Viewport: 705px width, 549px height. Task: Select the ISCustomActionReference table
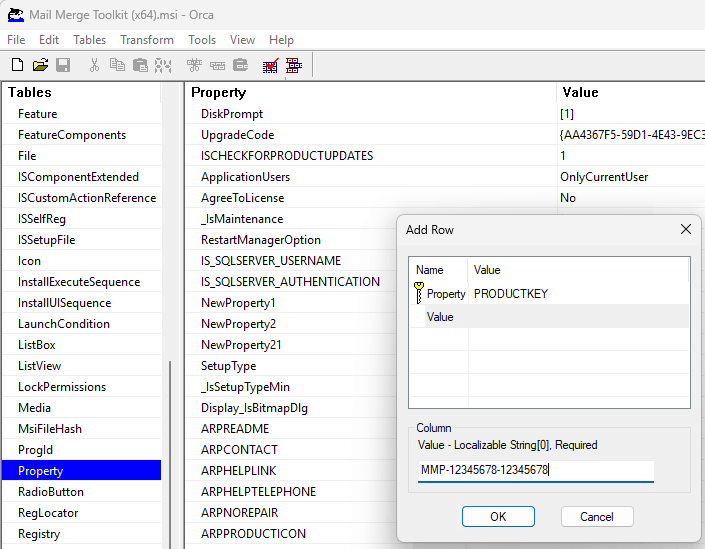(82, 198)
